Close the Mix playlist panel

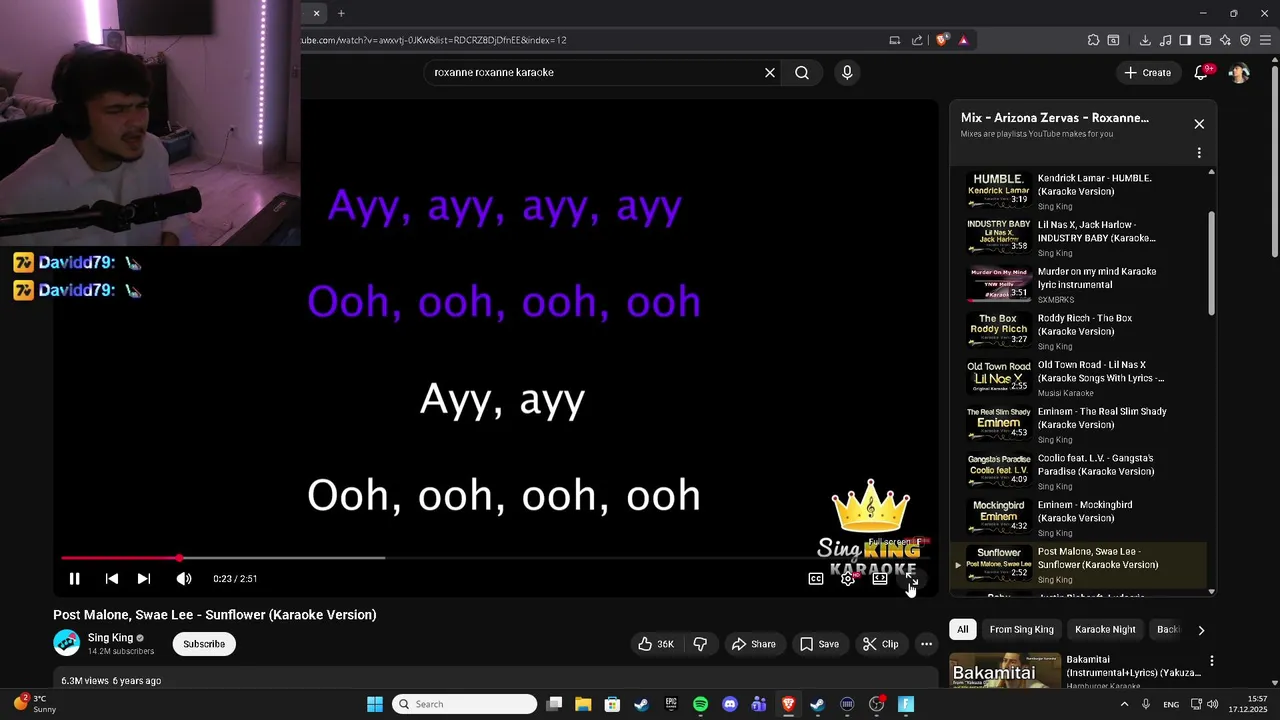(1199, 124)
